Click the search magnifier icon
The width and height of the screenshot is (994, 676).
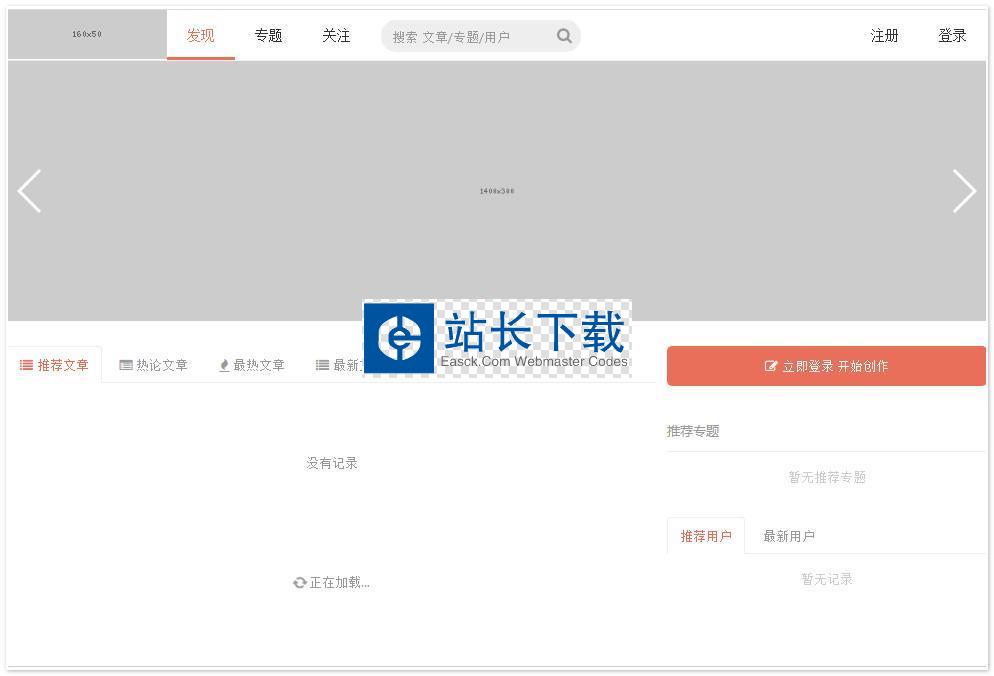click(x=564, y=36)
